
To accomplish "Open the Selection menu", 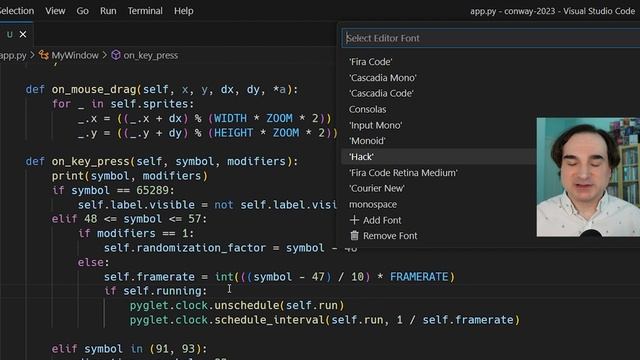I will point(16,11).
